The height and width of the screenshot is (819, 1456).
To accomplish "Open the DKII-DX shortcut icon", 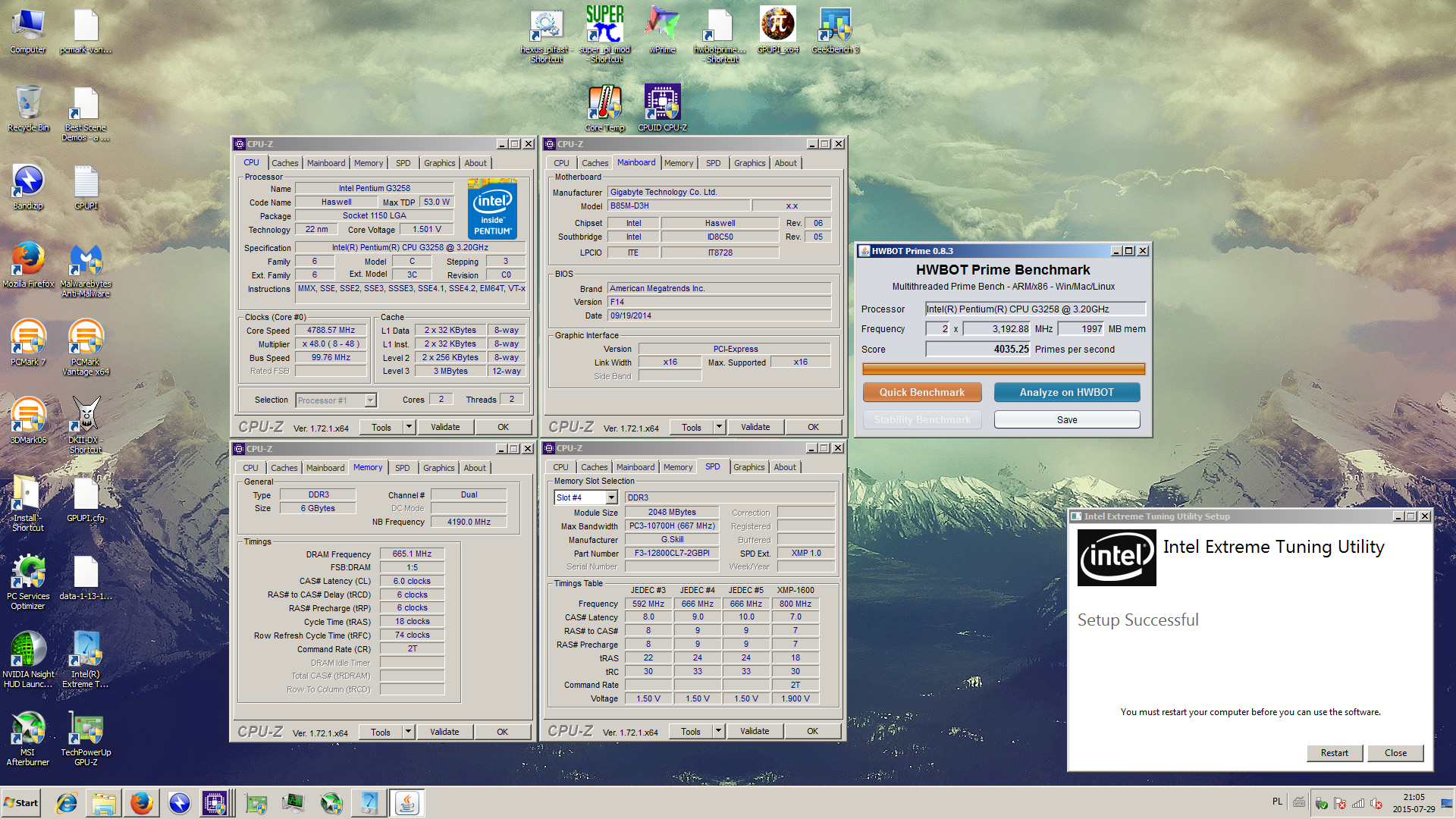I will click(x=86, y=425).
